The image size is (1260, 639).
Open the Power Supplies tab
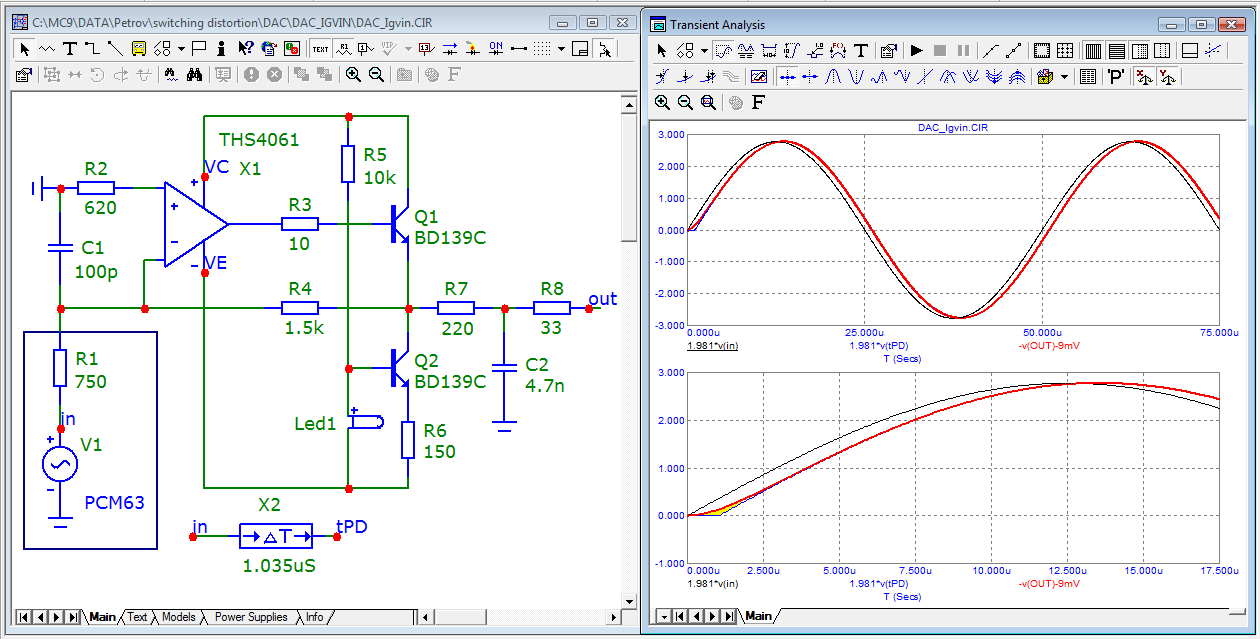click(251, 617)
